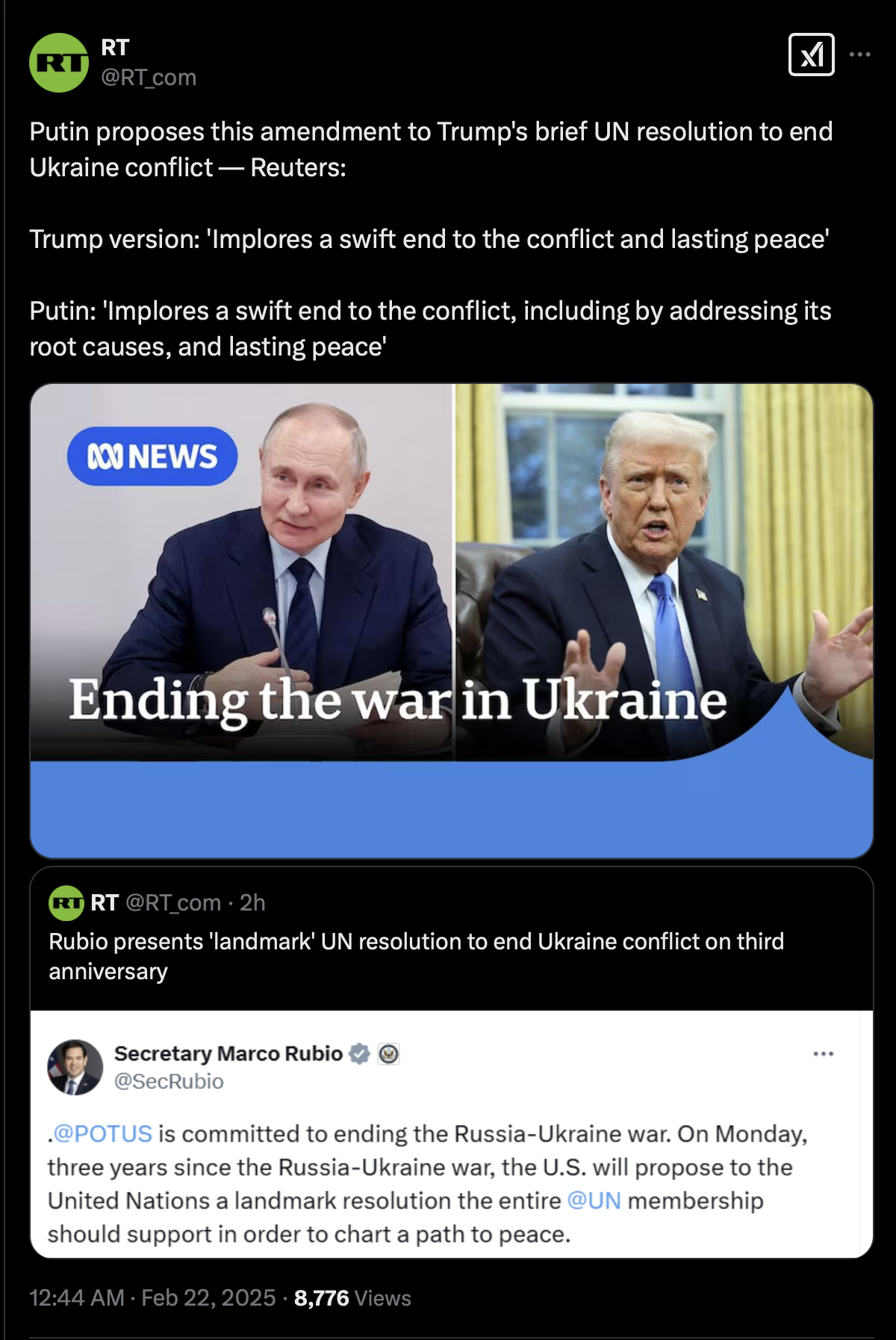Click the small RT avatar in quoted post

[x=66, y=903]
